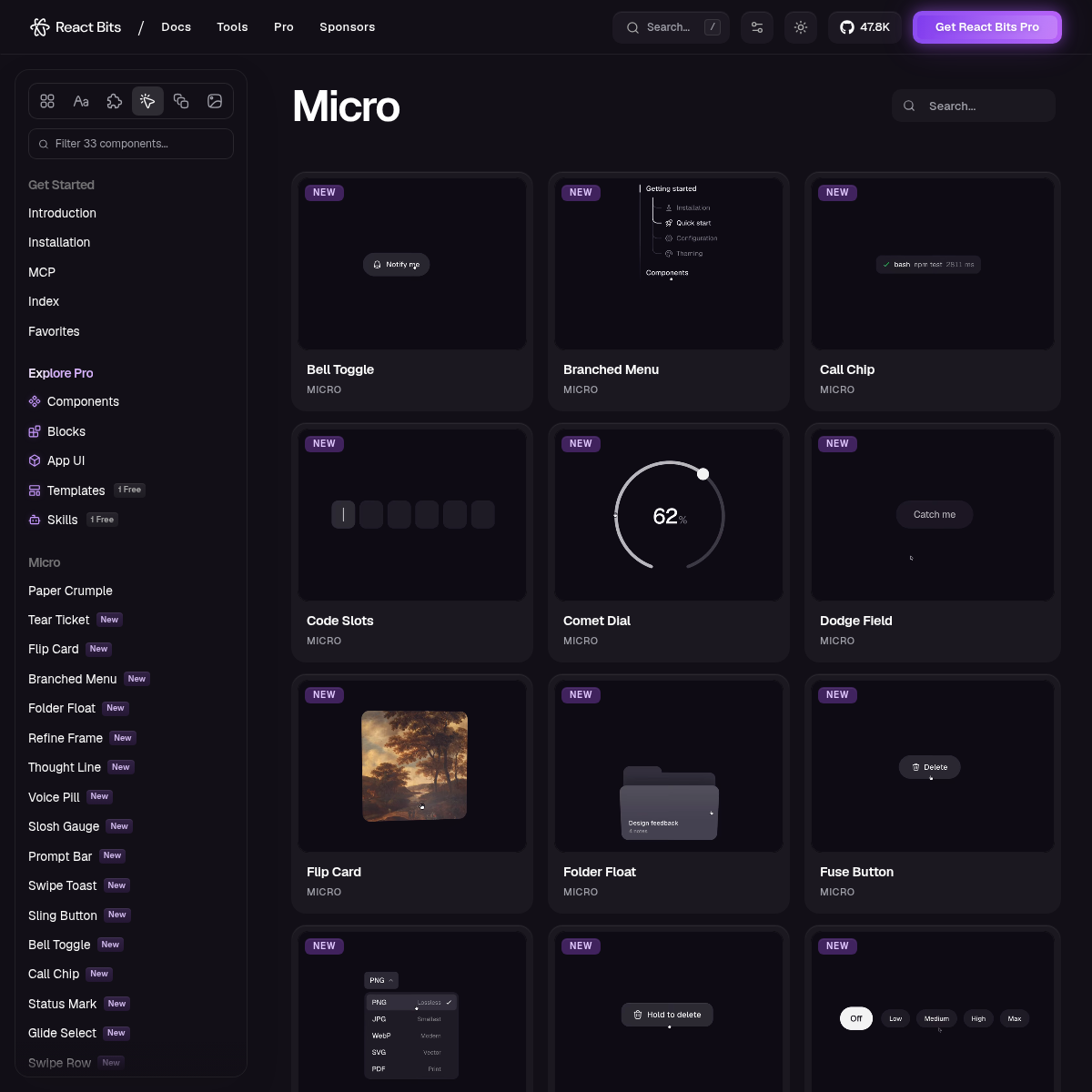The image size is (1092, 1092).
Task: Click the Catch me button
Action: [935, 515]
